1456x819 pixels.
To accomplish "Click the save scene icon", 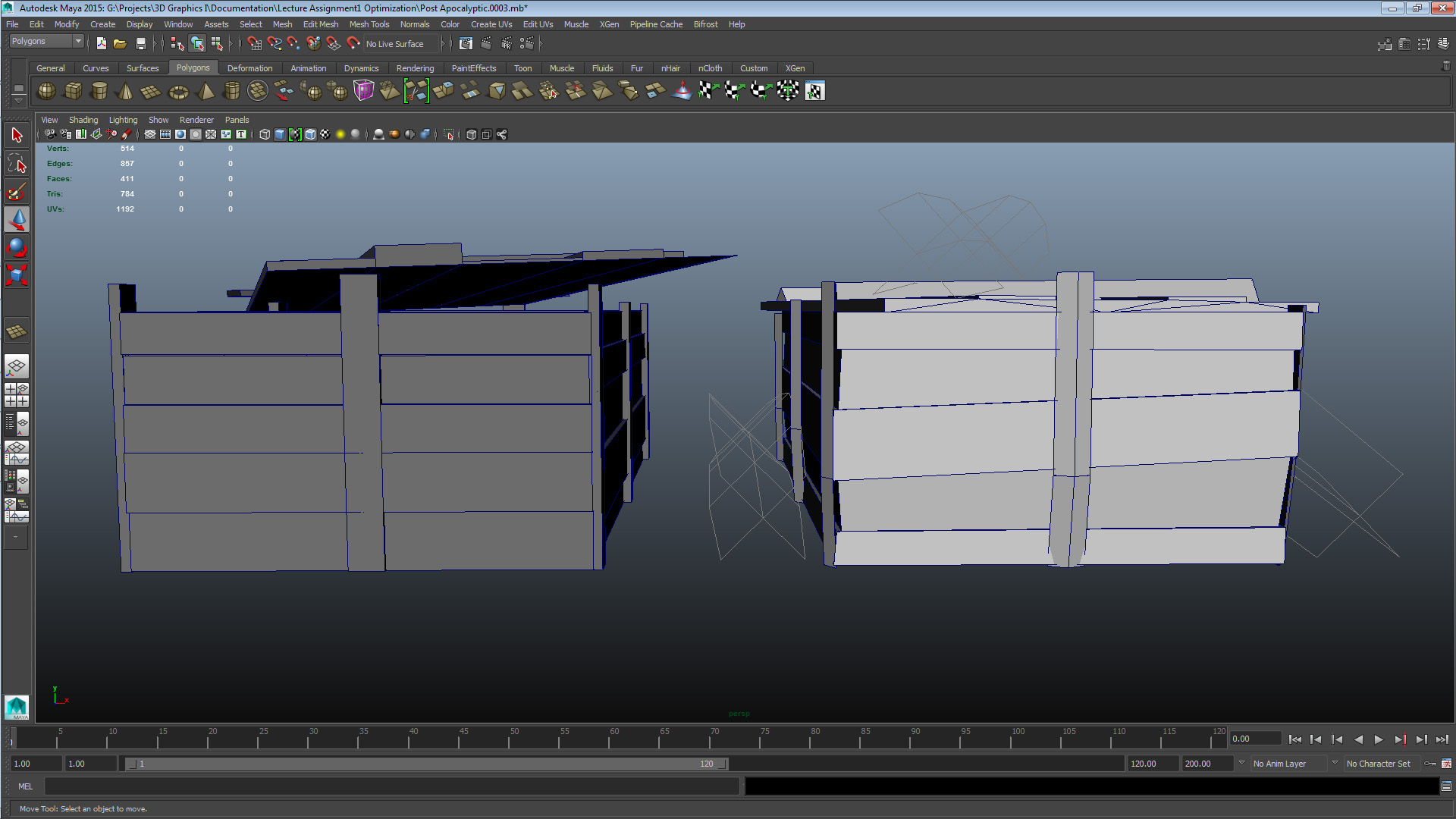I will click(140, 43).
